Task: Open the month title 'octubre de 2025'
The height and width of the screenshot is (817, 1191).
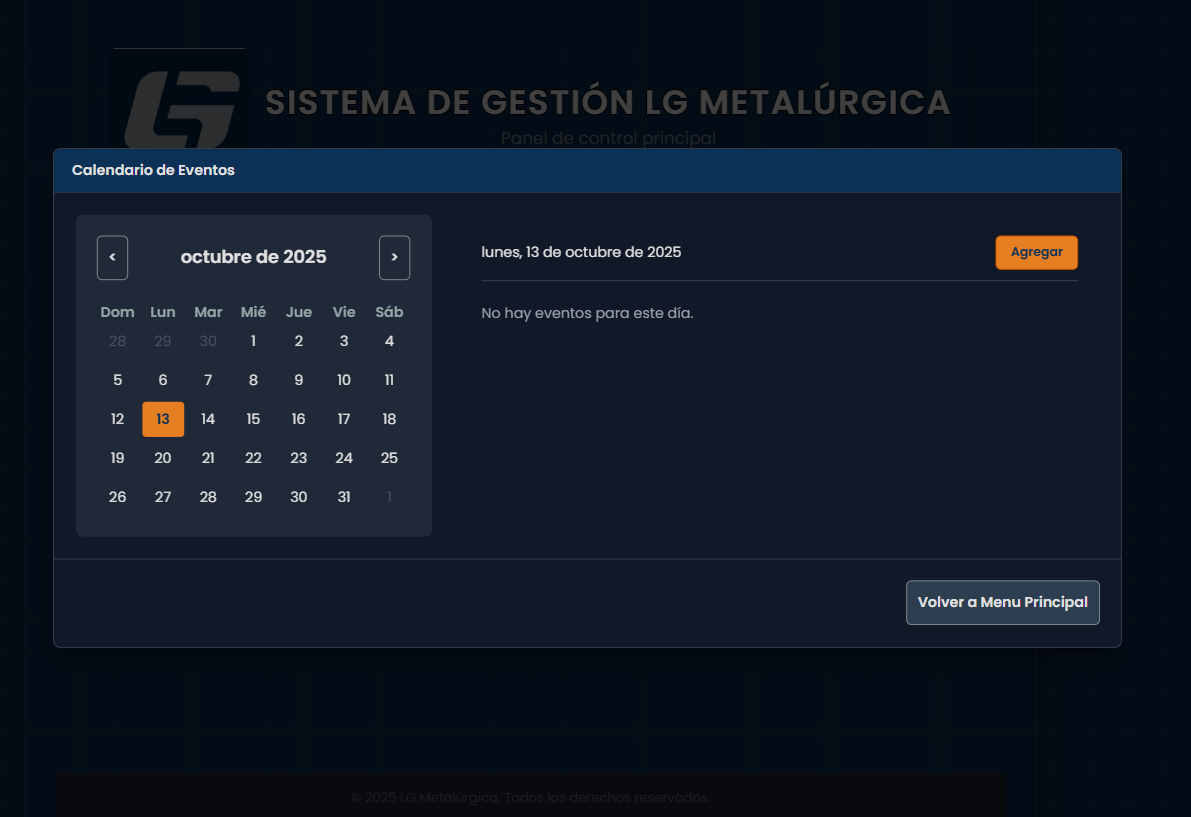Action: [x=253, y=257]
